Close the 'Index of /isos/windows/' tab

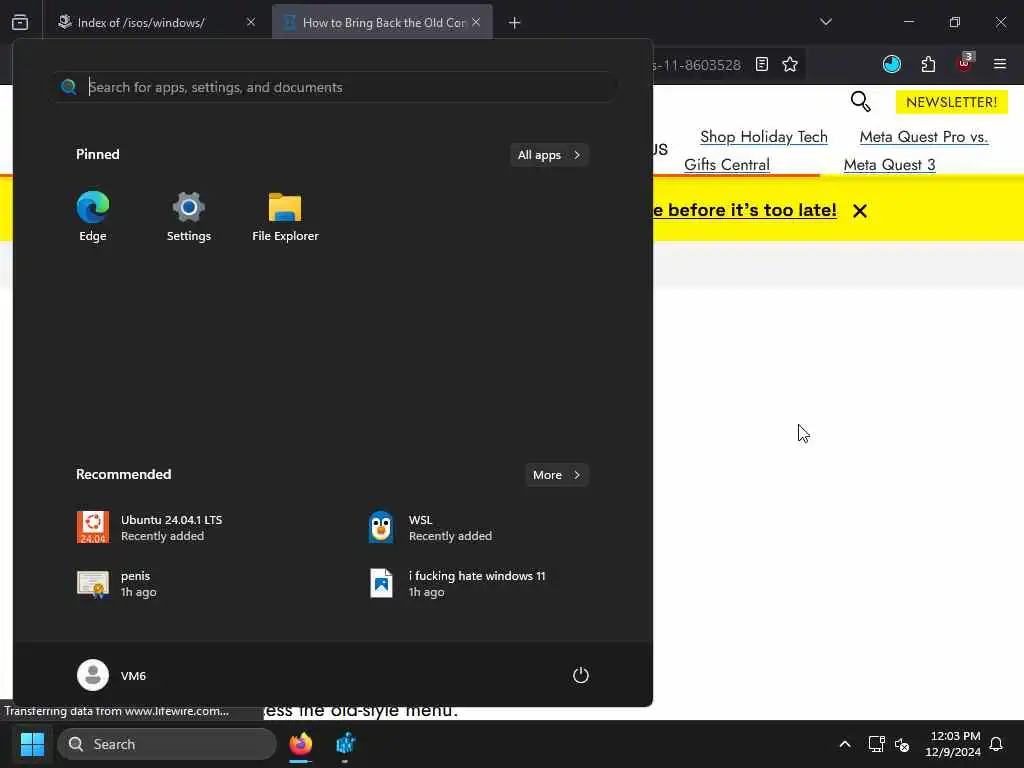251,22
